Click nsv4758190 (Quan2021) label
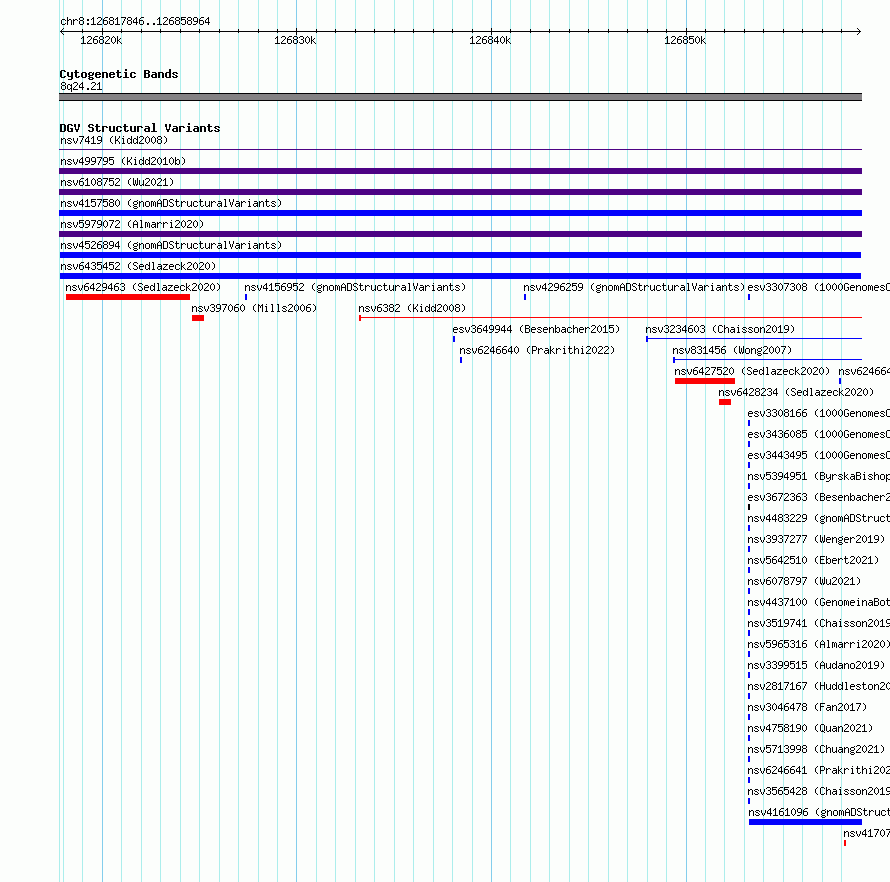Screen dimensions: 890x882 tap(810, 728)
